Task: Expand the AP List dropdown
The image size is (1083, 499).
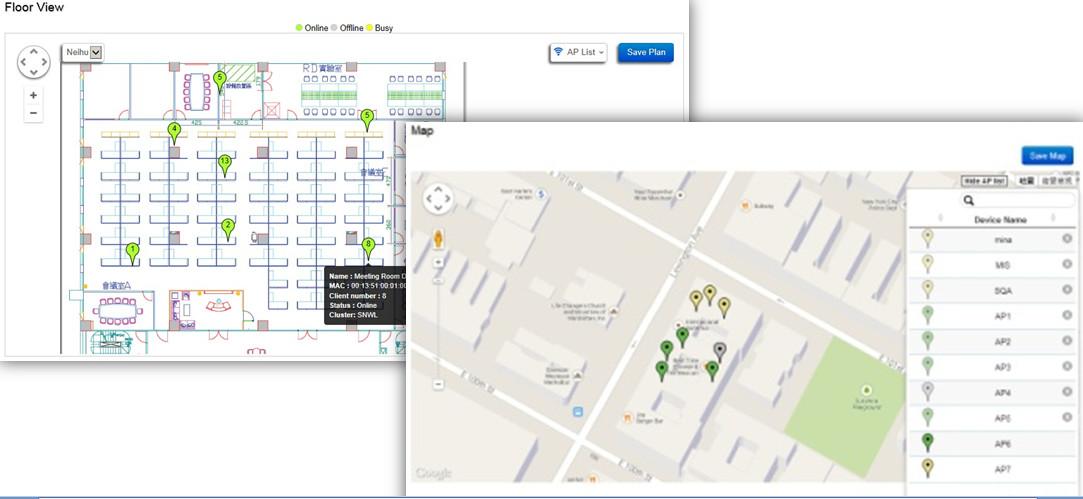Action: pos(578,53)
